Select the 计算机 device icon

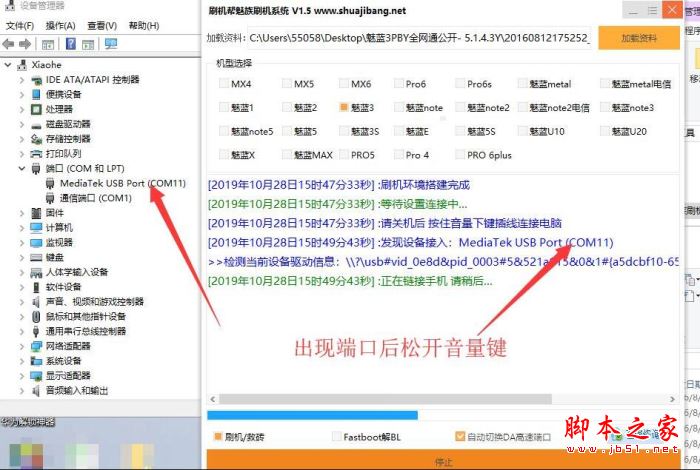37,228
